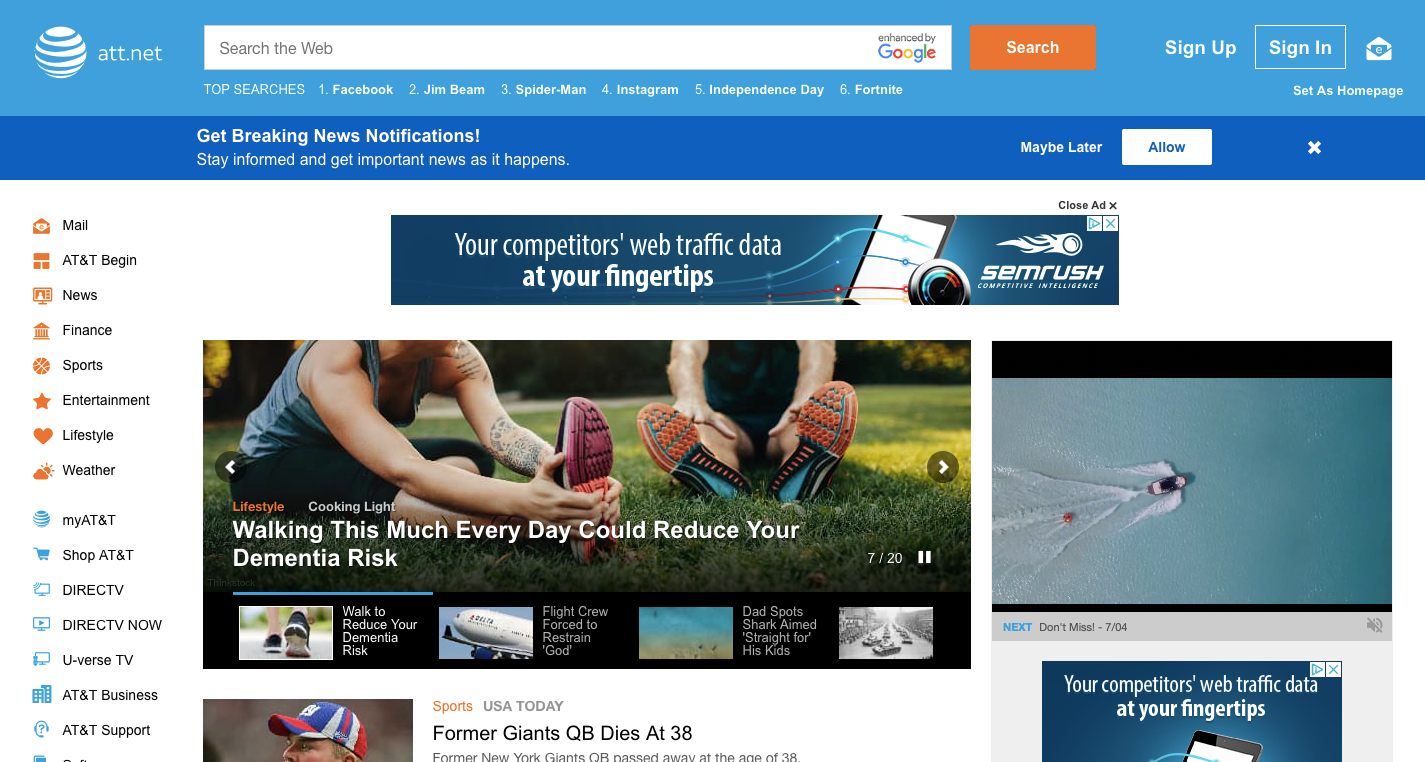Viewport: 1425px width, 762px height.
Task: Click the slideshow progress bar
Action: click(335, 593)
